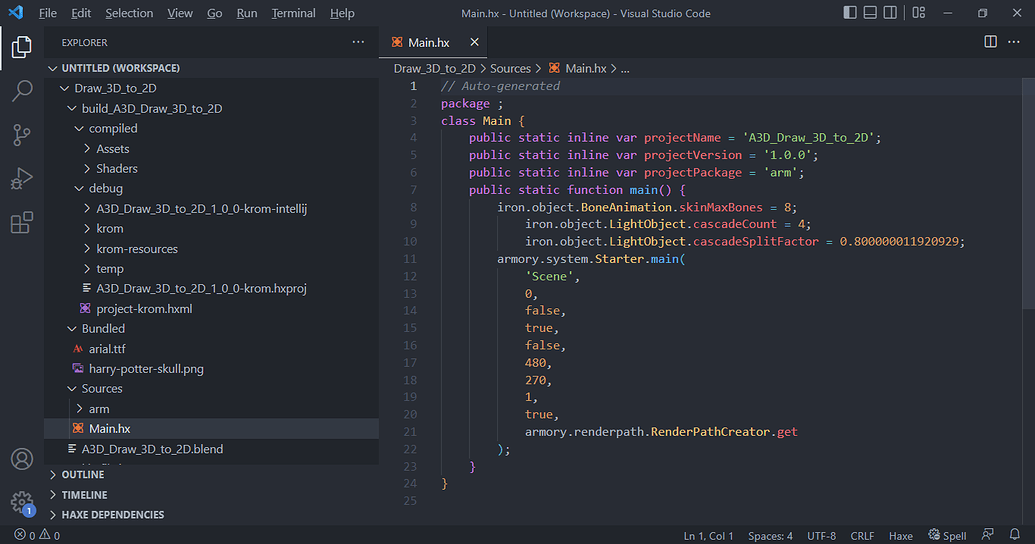The image size is (1035, 544).
Task: Expand the TIMELINE section
Action: coord(211,494)
